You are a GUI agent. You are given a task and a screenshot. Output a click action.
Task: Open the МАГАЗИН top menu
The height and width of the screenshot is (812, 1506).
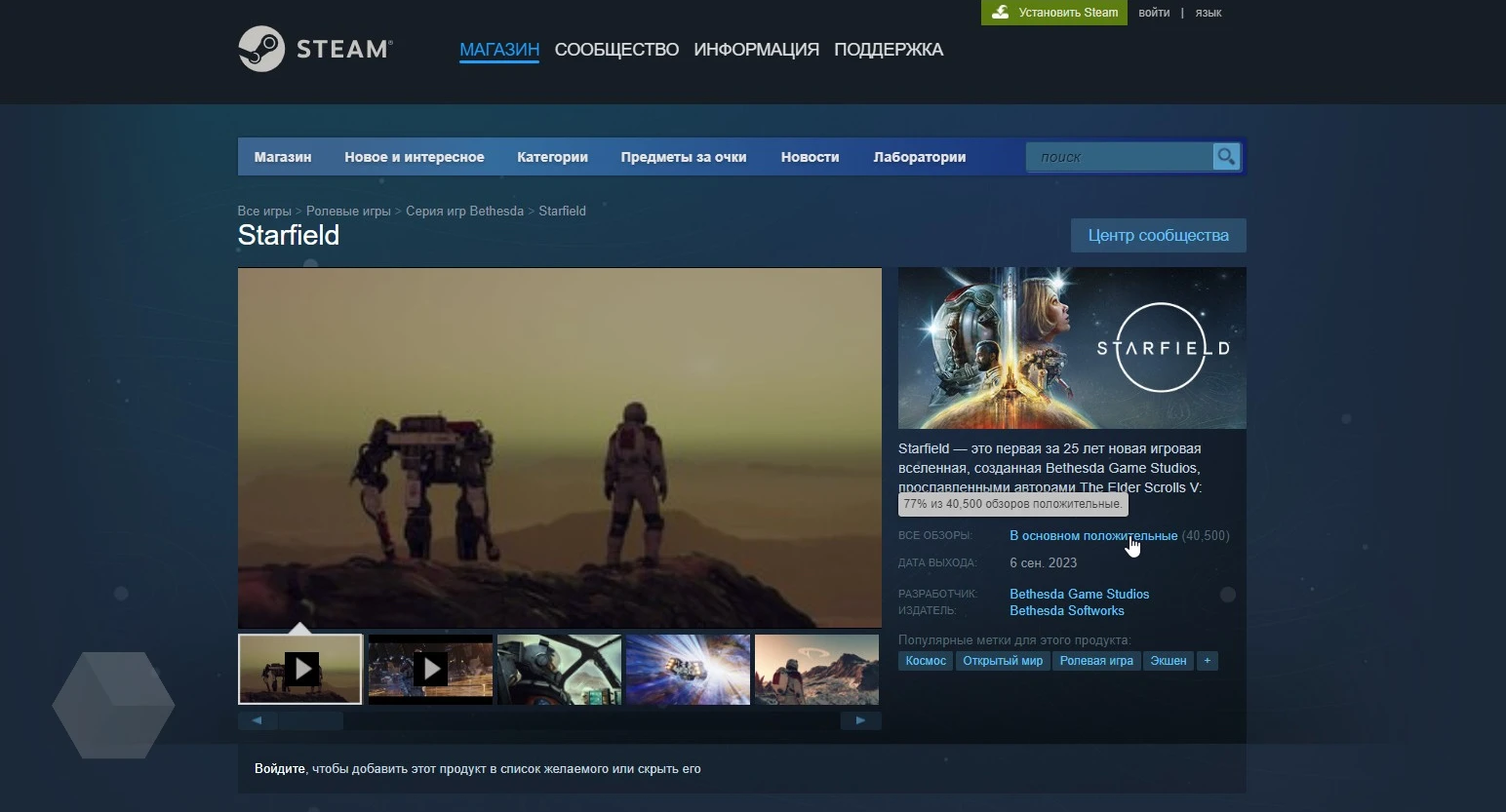pos(499,50)
